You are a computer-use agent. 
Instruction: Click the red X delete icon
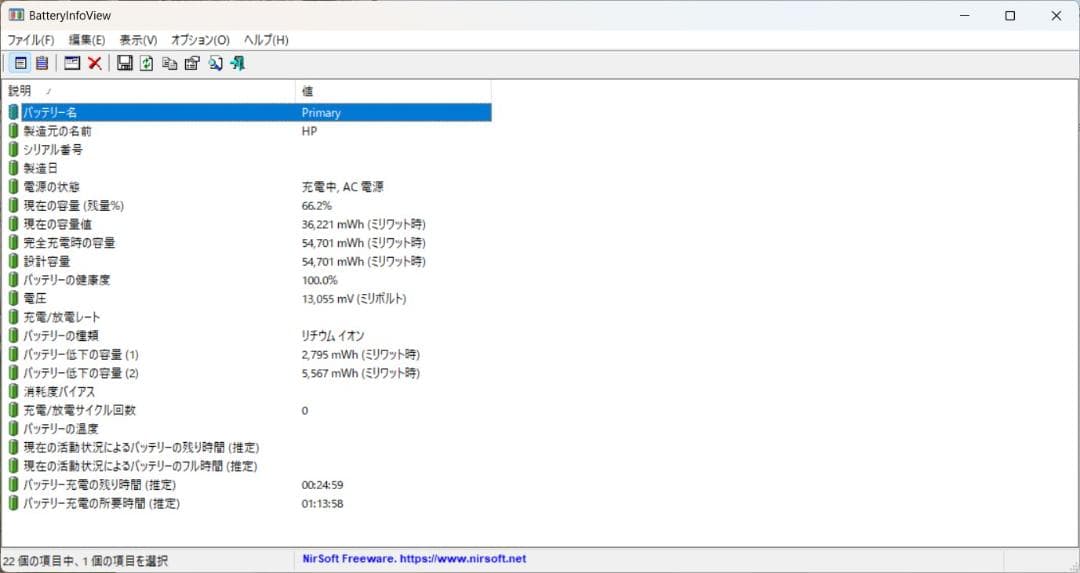(x=95, y=63)
